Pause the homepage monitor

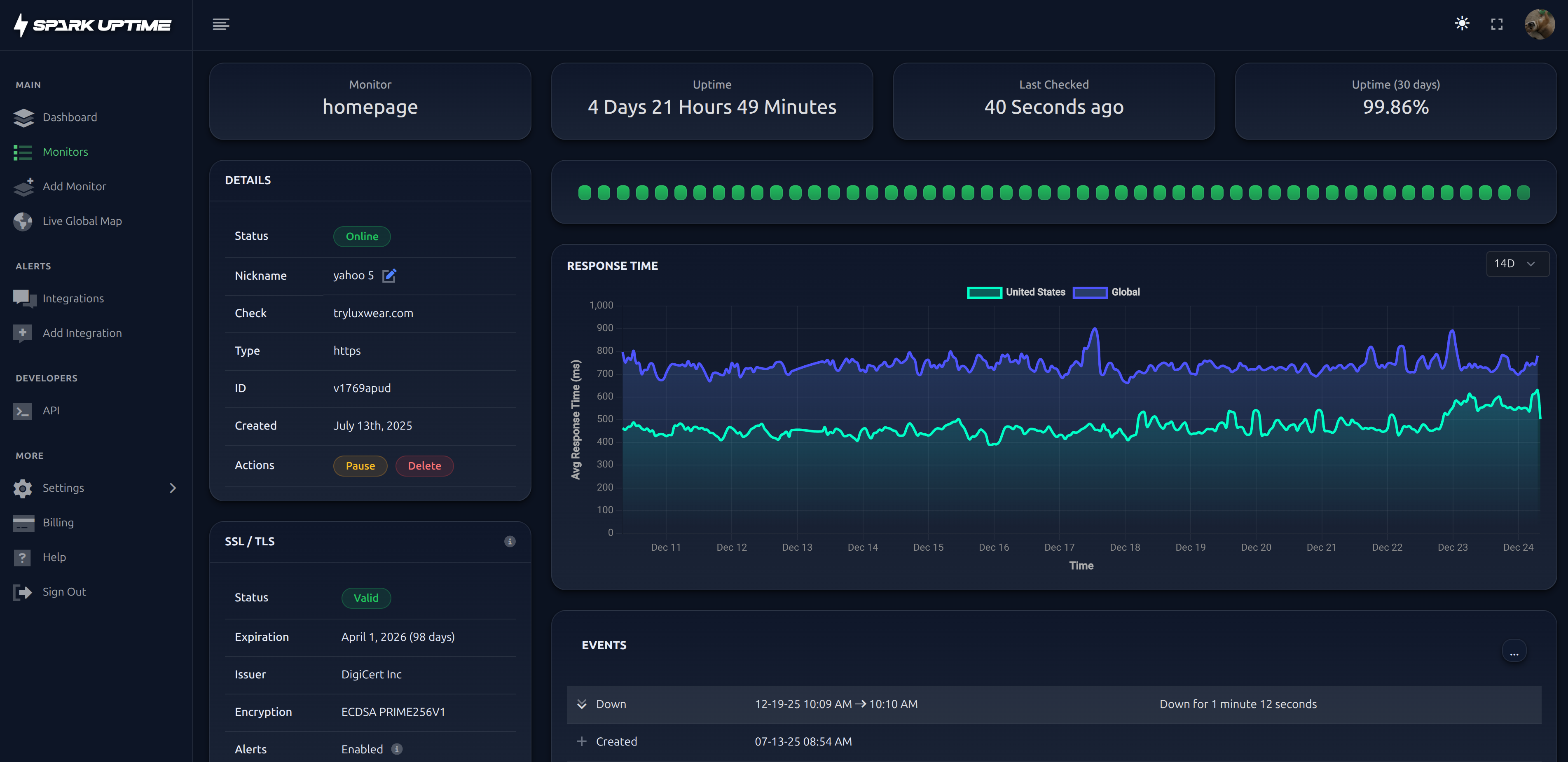[360, 465]
